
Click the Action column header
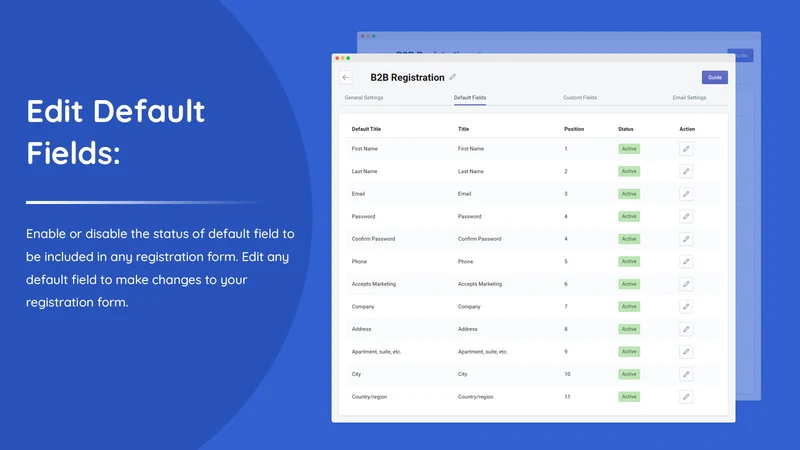tap(687, 129)
